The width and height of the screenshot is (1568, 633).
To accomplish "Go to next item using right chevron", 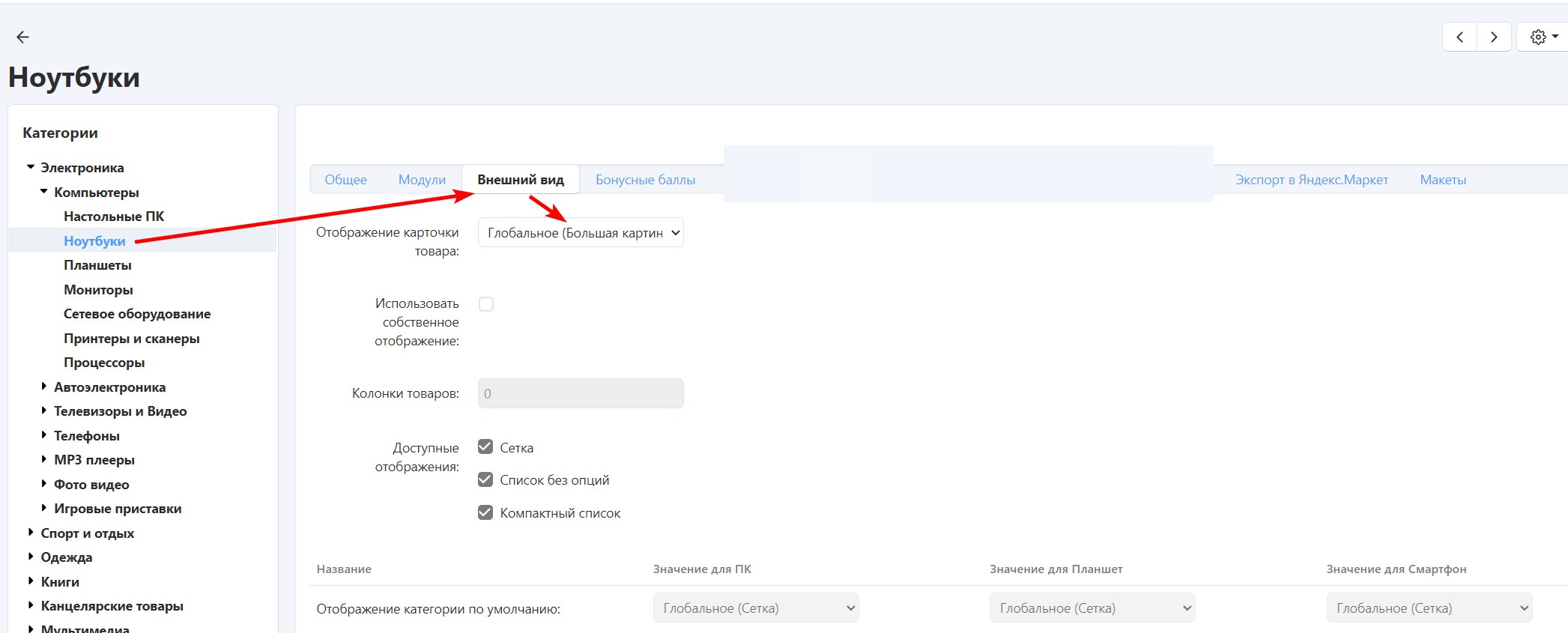I will pos(1494,37).
